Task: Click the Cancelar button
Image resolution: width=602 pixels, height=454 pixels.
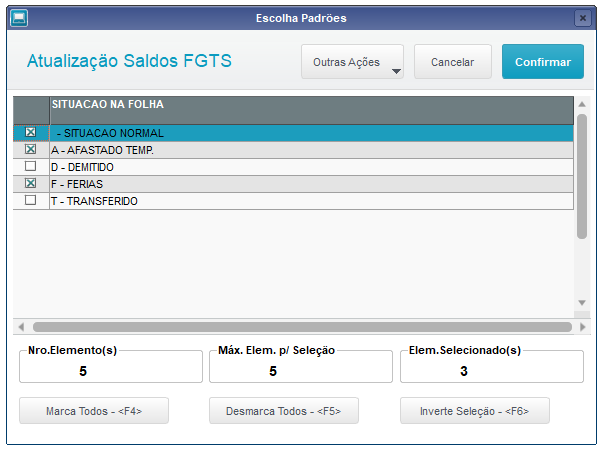Action: [x=453, y=62]
